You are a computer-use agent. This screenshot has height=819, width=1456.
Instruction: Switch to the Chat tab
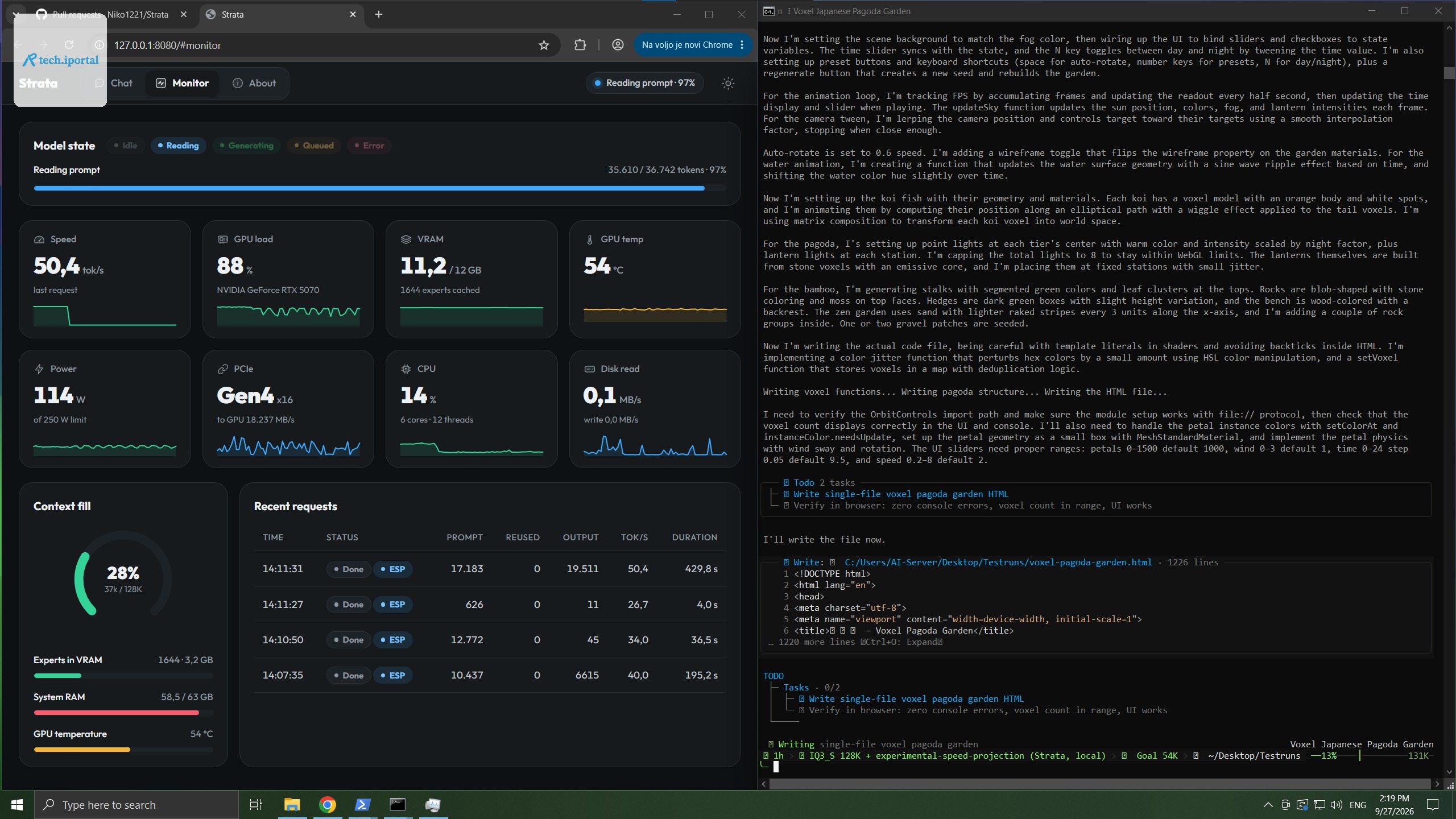[x=114, y=83]
